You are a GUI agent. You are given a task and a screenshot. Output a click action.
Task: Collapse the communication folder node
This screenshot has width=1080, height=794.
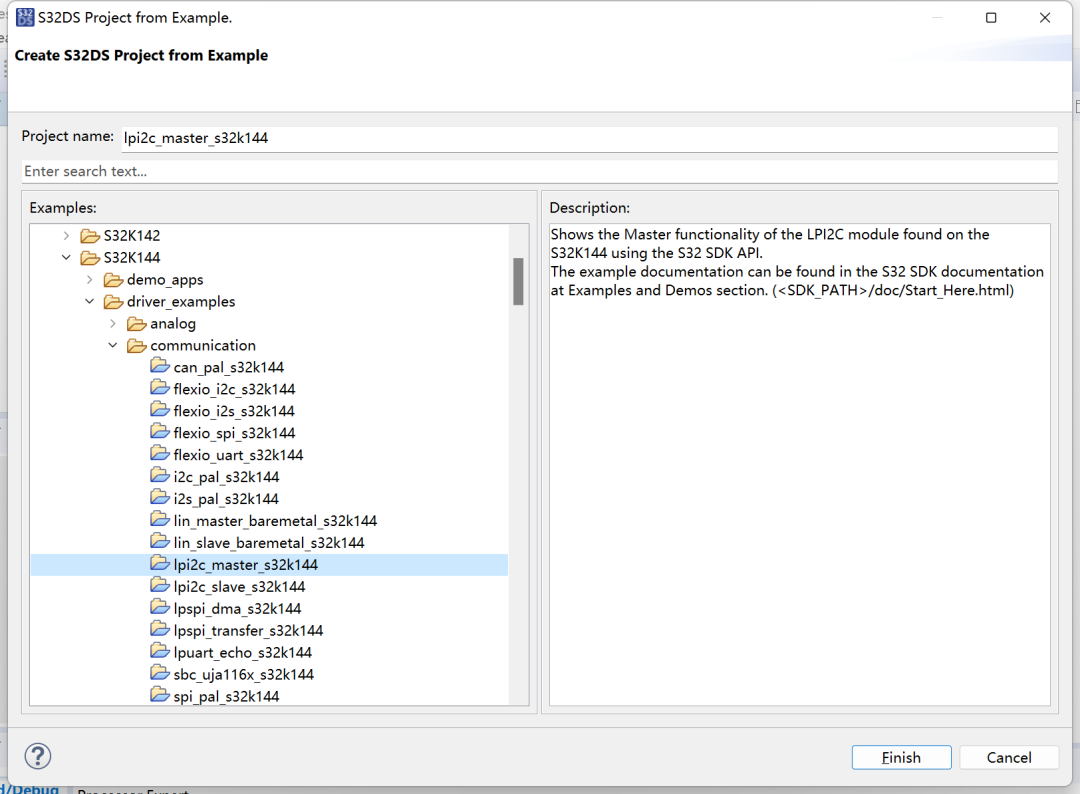pos(113,346)
